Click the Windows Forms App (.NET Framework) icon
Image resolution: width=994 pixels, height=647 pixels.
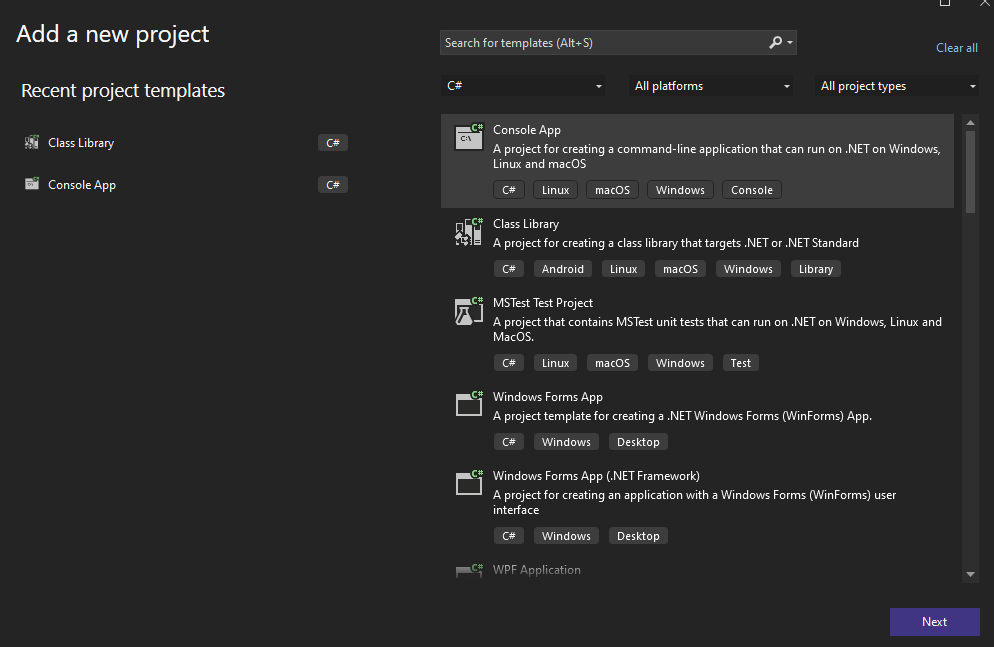pos(468,484)
